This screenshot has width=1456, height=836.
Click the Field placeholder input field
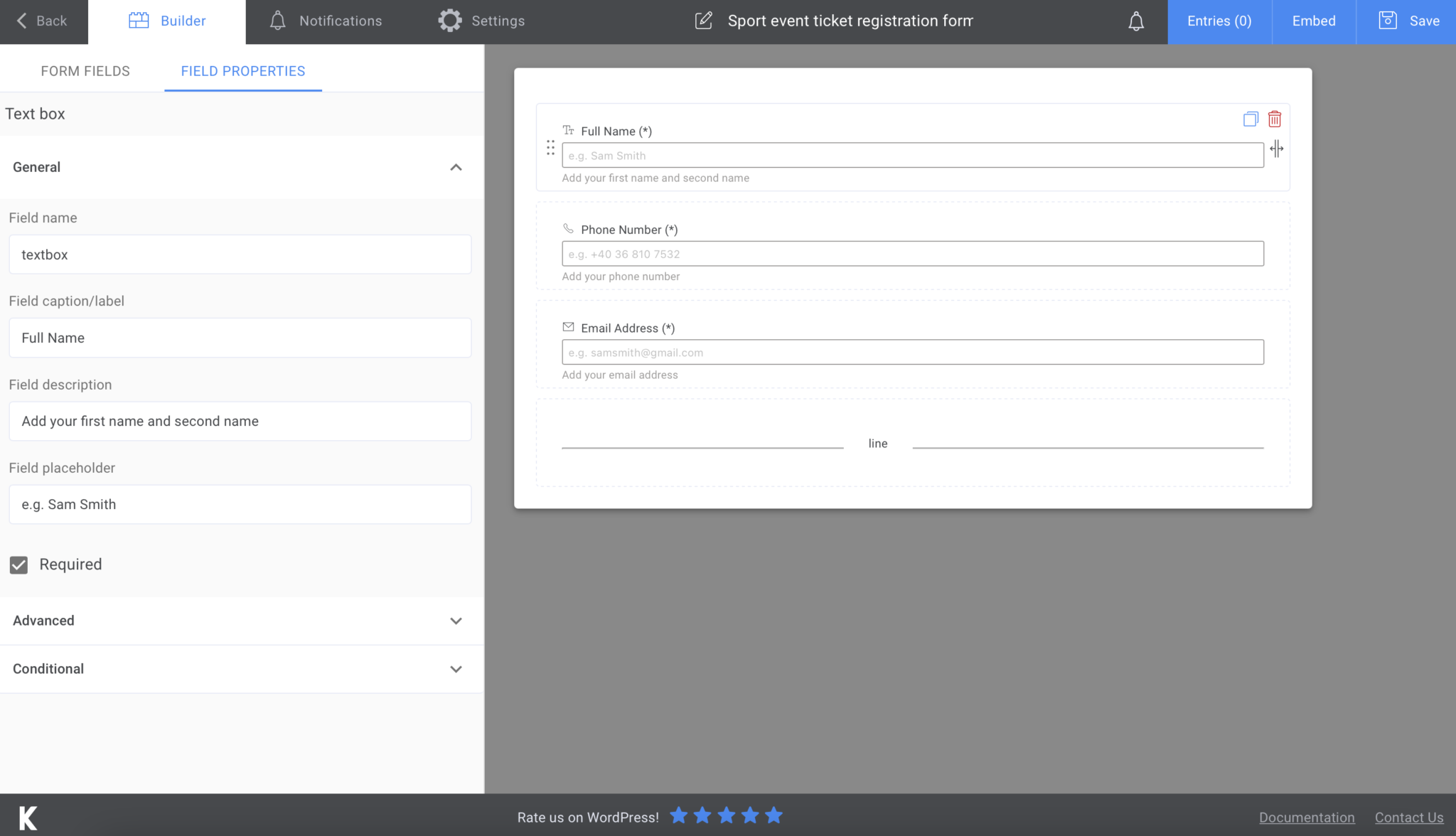click(x=240, y=504)
